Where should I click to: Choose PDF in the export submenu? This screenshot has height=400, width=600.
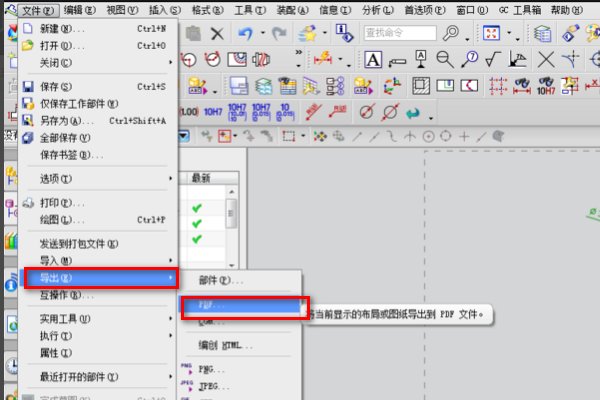point(240,305)
